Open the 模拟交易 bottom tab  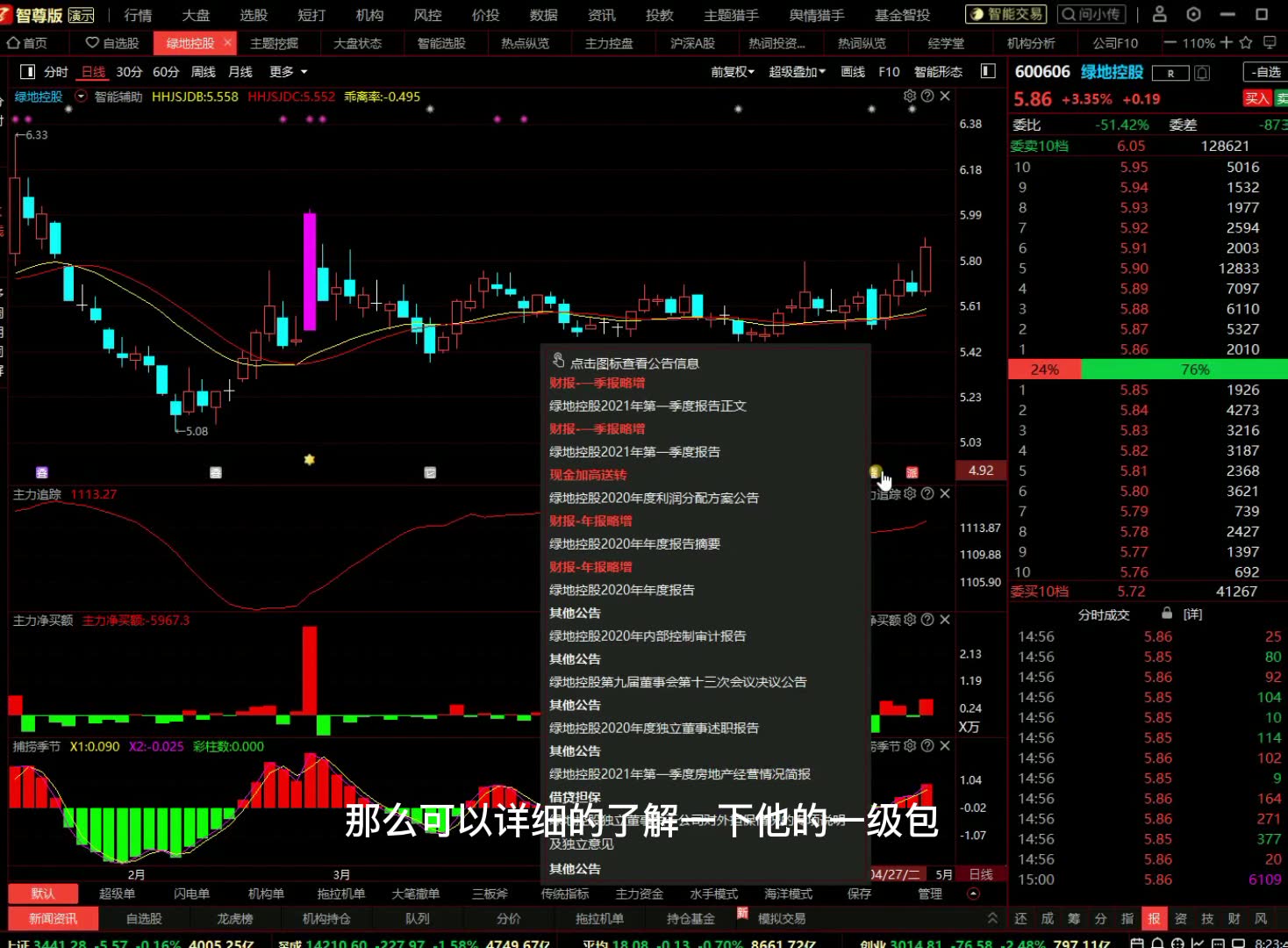click(x=782, y=918)
